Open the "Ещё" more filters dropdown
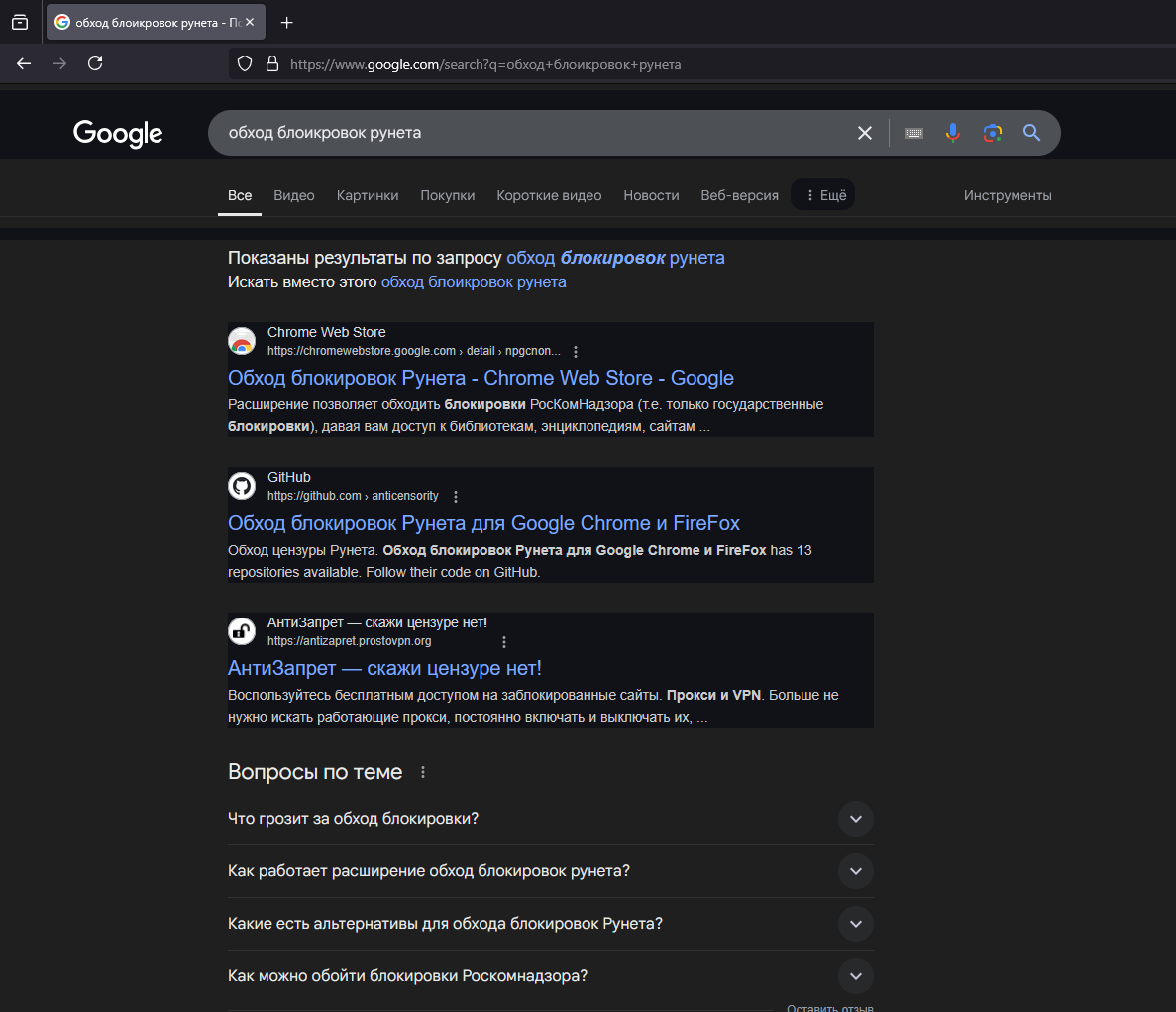 pyautogui.click(x=823, y=195)
